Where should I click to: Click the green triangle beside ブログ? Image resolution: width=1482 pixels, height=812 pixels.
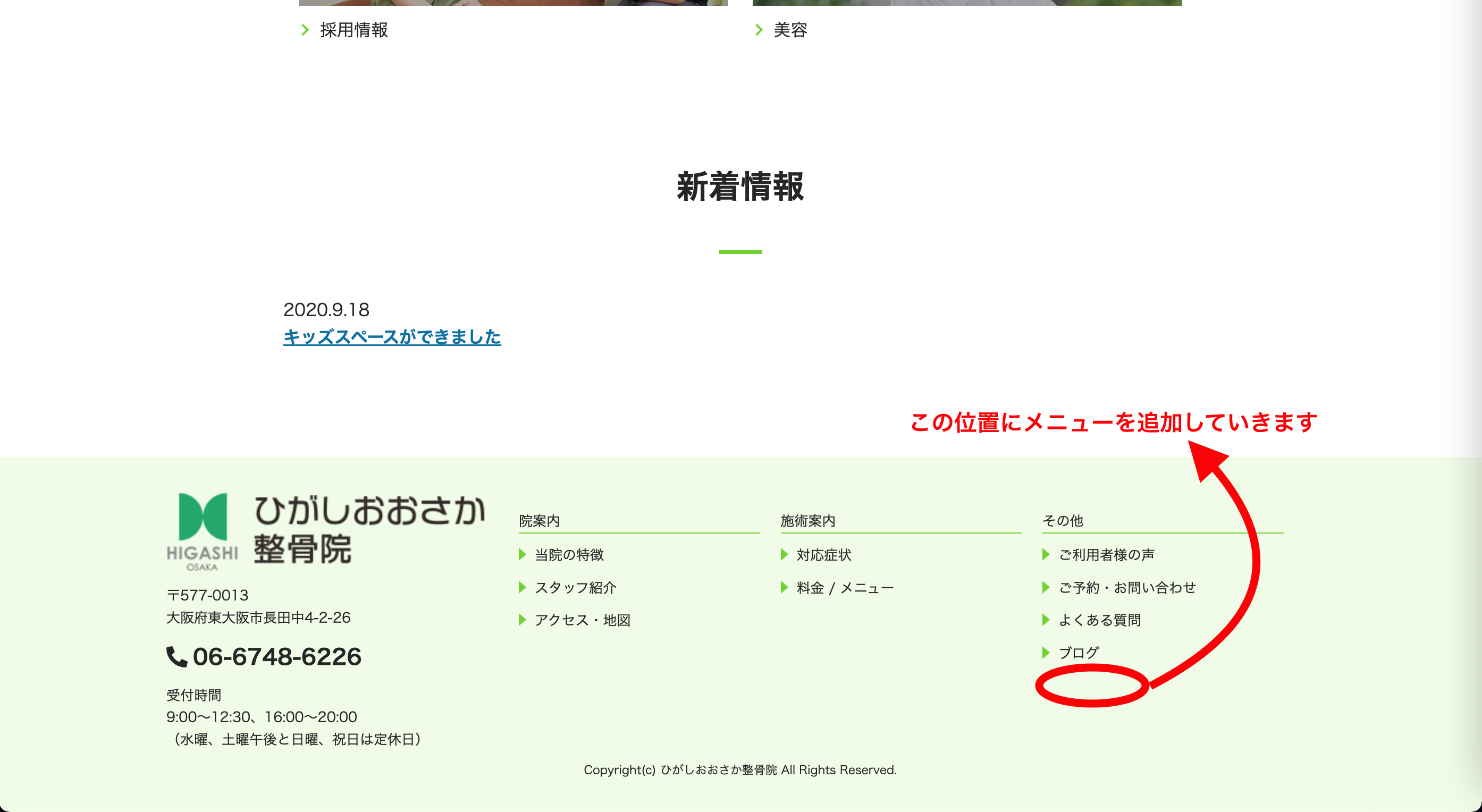[1046, 653]
